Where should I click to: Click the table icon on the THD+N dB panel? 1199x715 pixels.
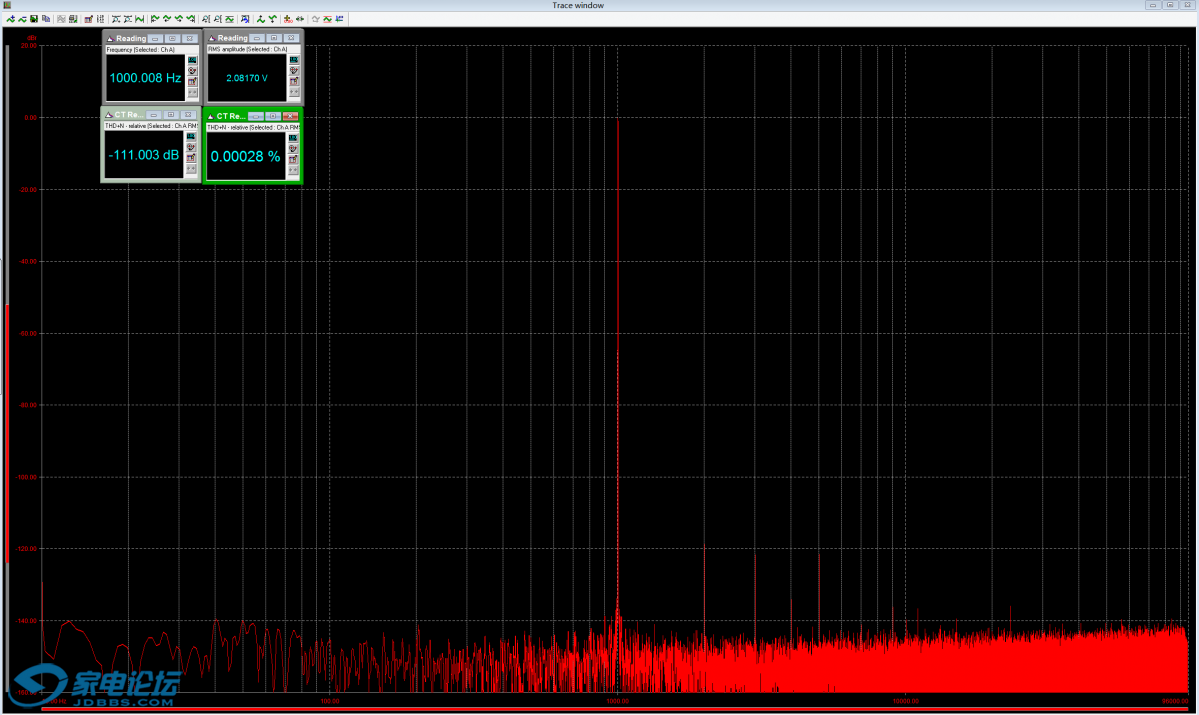192,157
